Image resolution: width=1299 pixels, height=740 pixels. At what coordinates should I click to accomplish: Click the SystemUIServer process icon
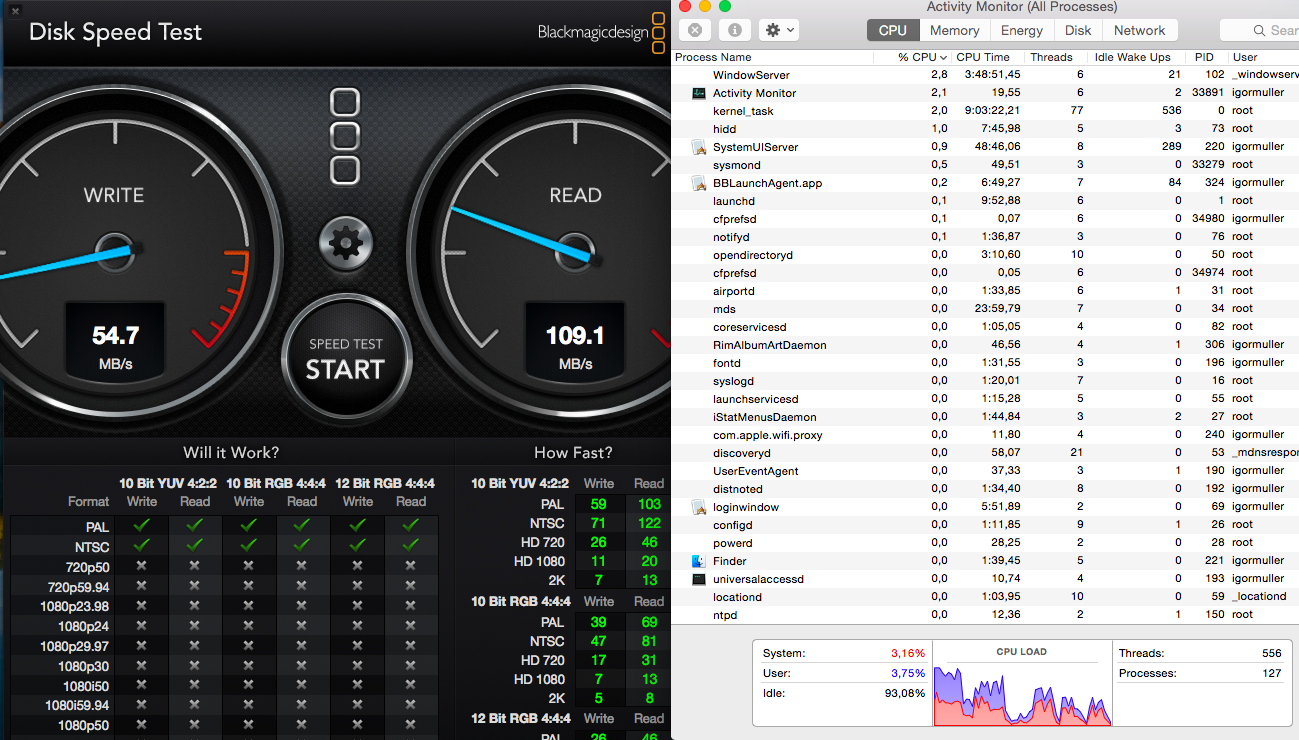[x=699, y=147]
